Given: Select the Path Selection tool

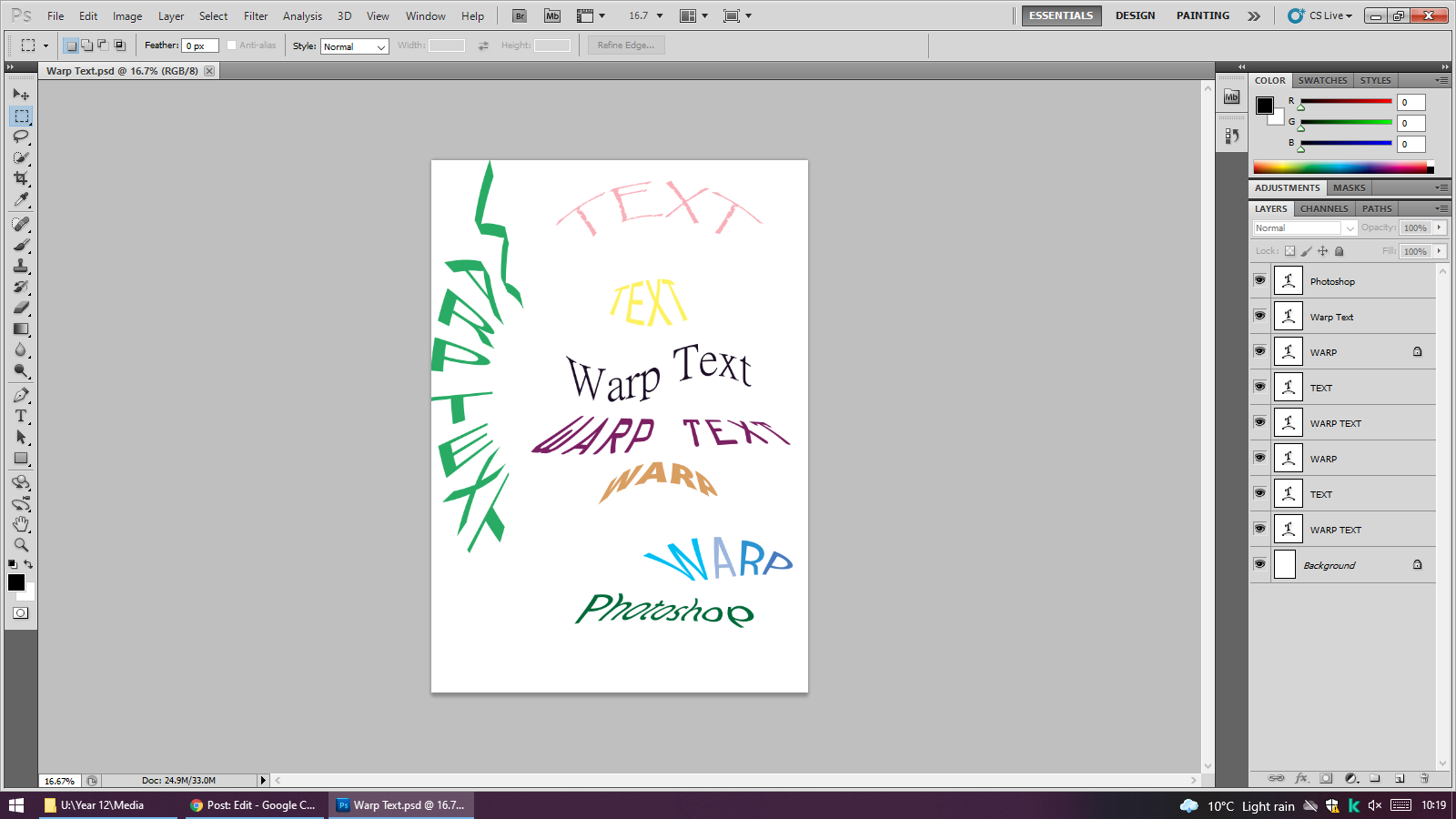Looking at the screenshot, I should click(21, 437).
